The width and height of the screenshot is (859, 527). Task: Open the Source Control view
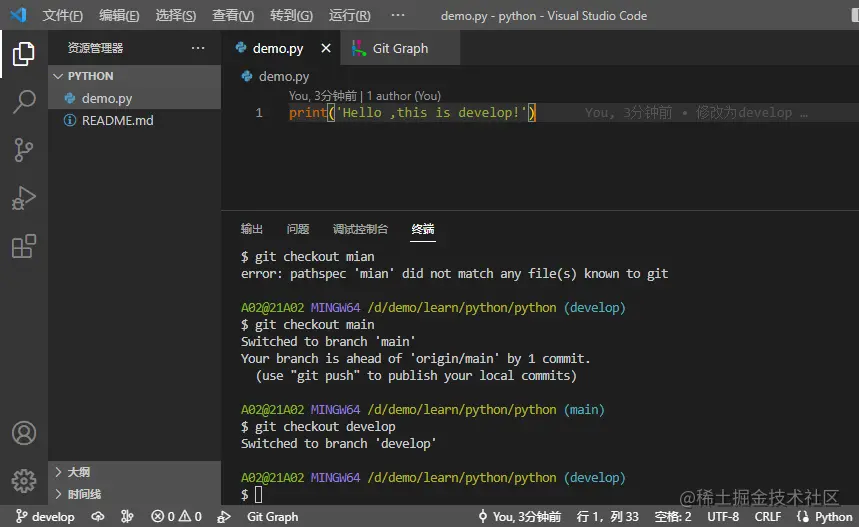coord(24,150)
